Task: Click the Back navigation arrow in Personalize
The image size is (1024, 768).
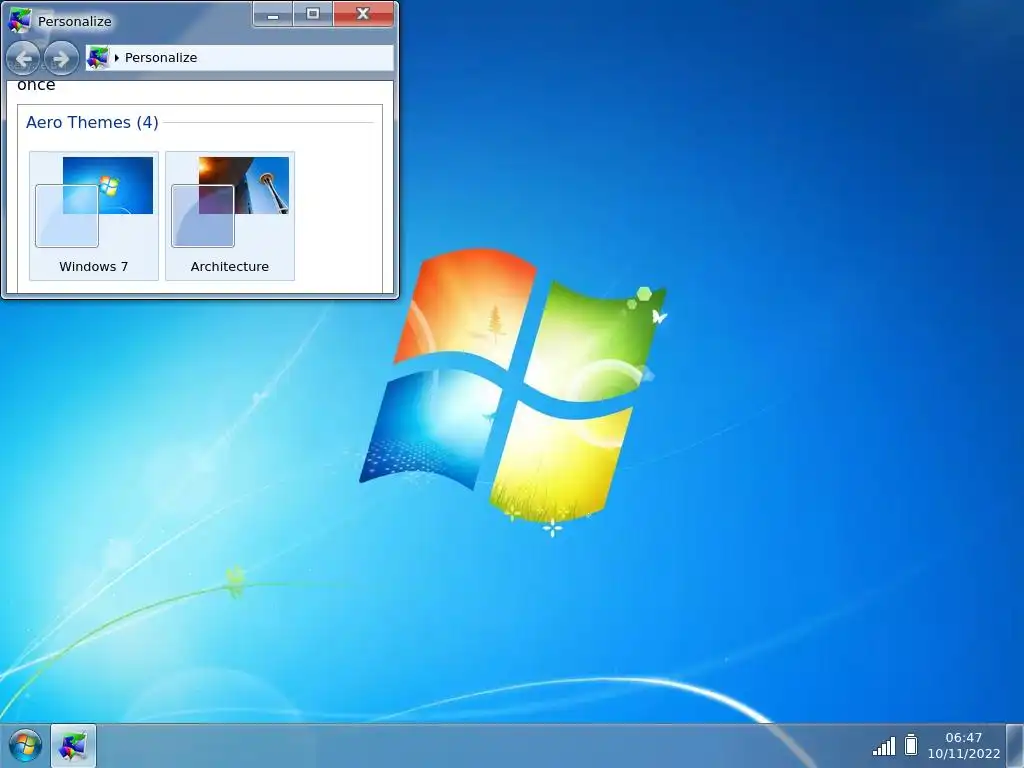Action: 24,59
